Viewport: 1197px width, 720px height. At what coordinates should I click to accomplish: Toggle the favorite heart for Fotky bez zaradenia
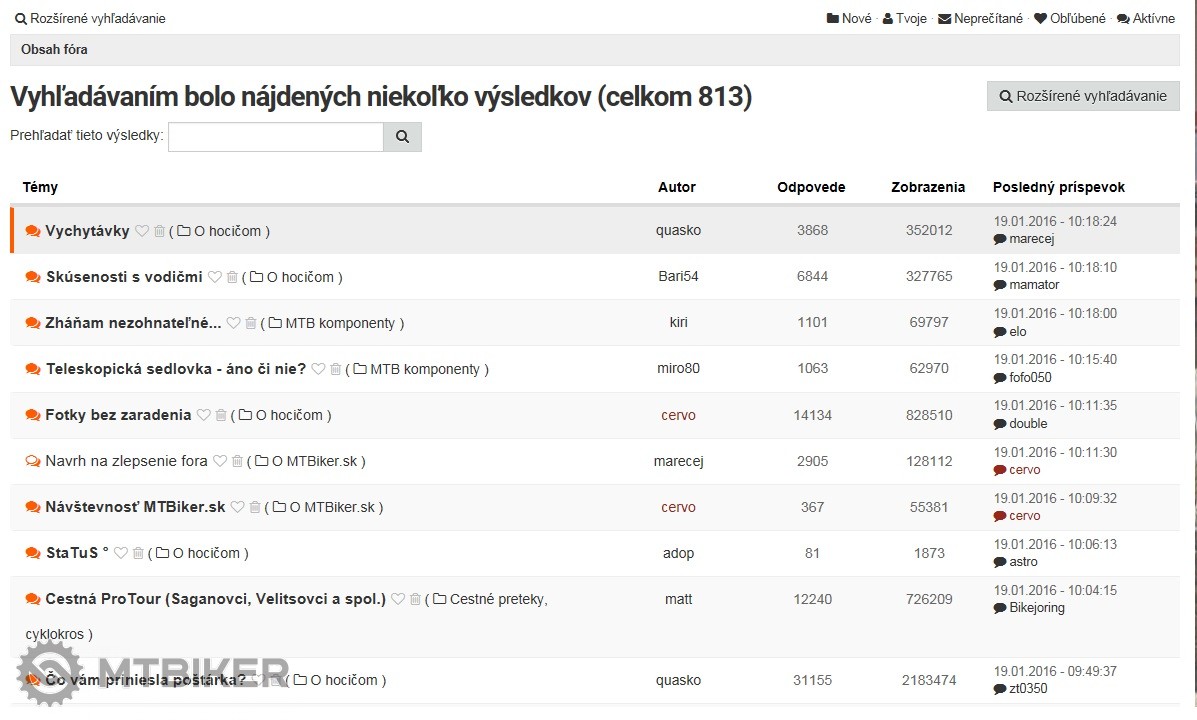click(x=203, y=415)
